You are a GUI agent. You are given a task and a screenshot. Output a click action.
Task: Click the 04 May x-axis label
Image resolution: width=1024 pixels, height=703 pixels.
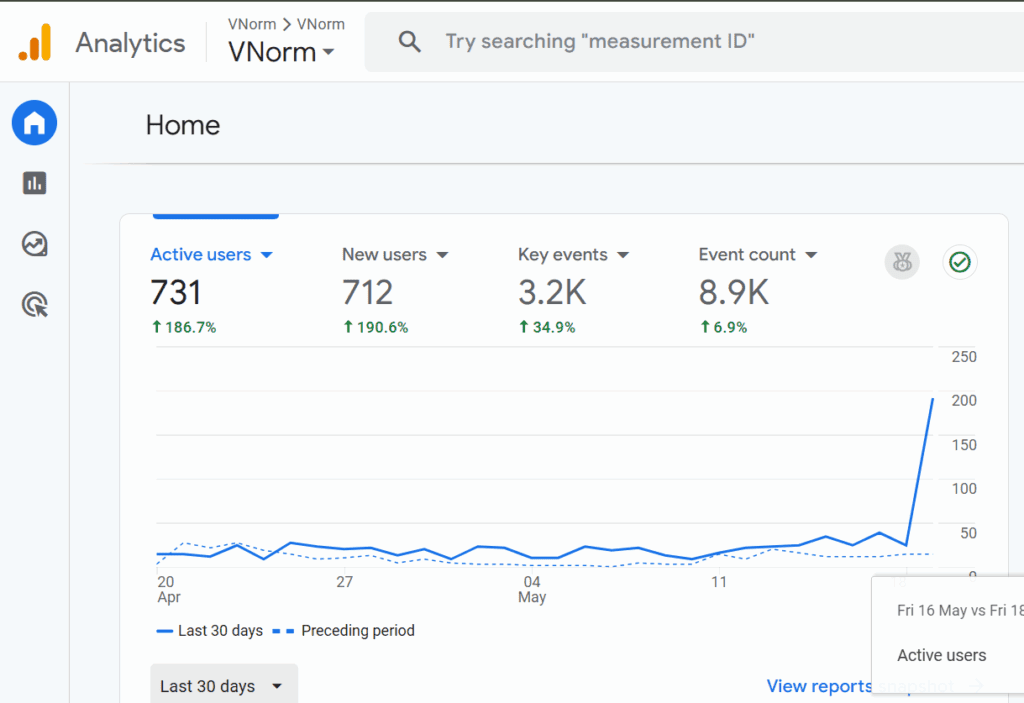pos(532,589)
